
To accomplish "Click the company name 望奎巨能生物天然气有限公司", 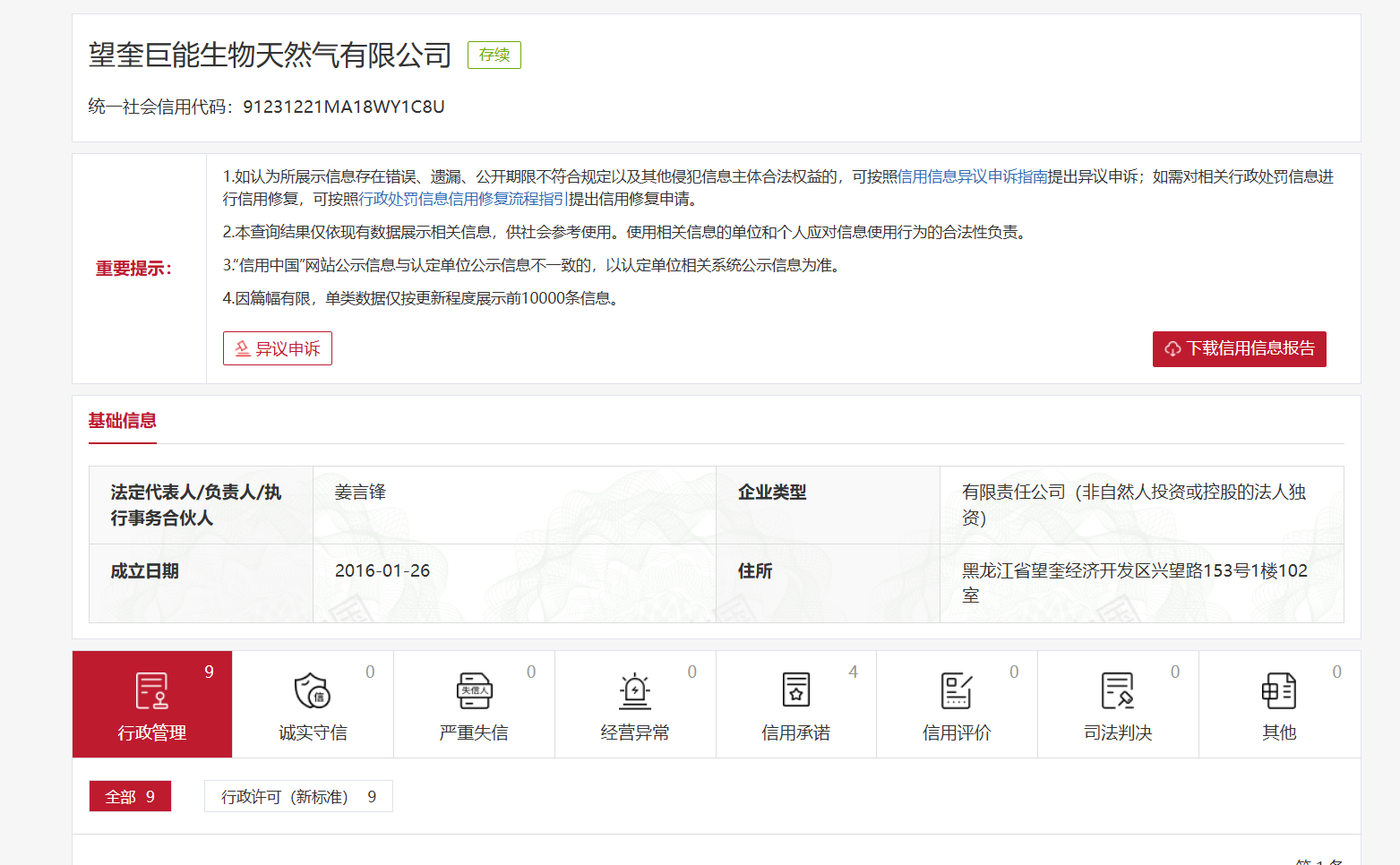I will [270, 56].
